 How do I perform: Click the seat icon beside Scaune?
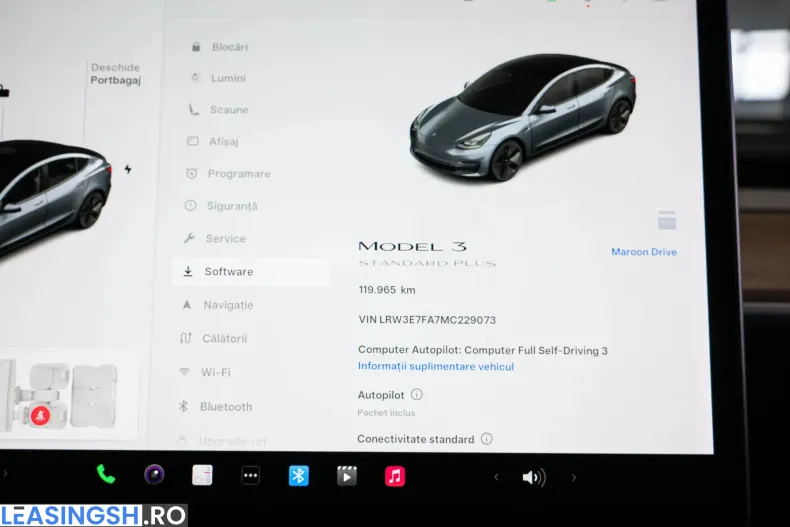[193, 109]
